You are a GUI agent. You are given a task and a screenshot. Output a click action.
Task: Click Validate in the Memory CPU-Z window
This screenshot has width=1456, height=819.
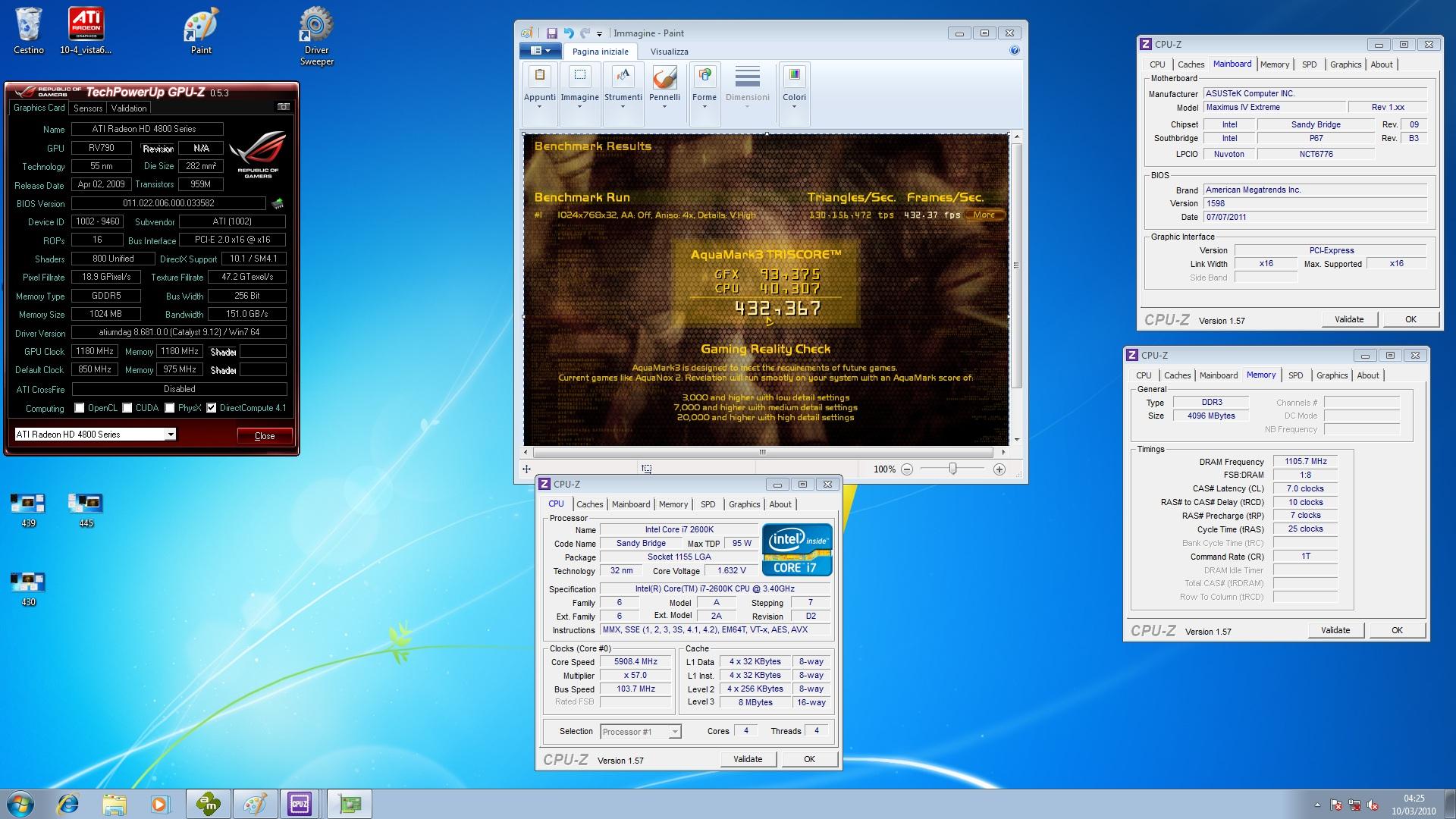pos(1335,630)
